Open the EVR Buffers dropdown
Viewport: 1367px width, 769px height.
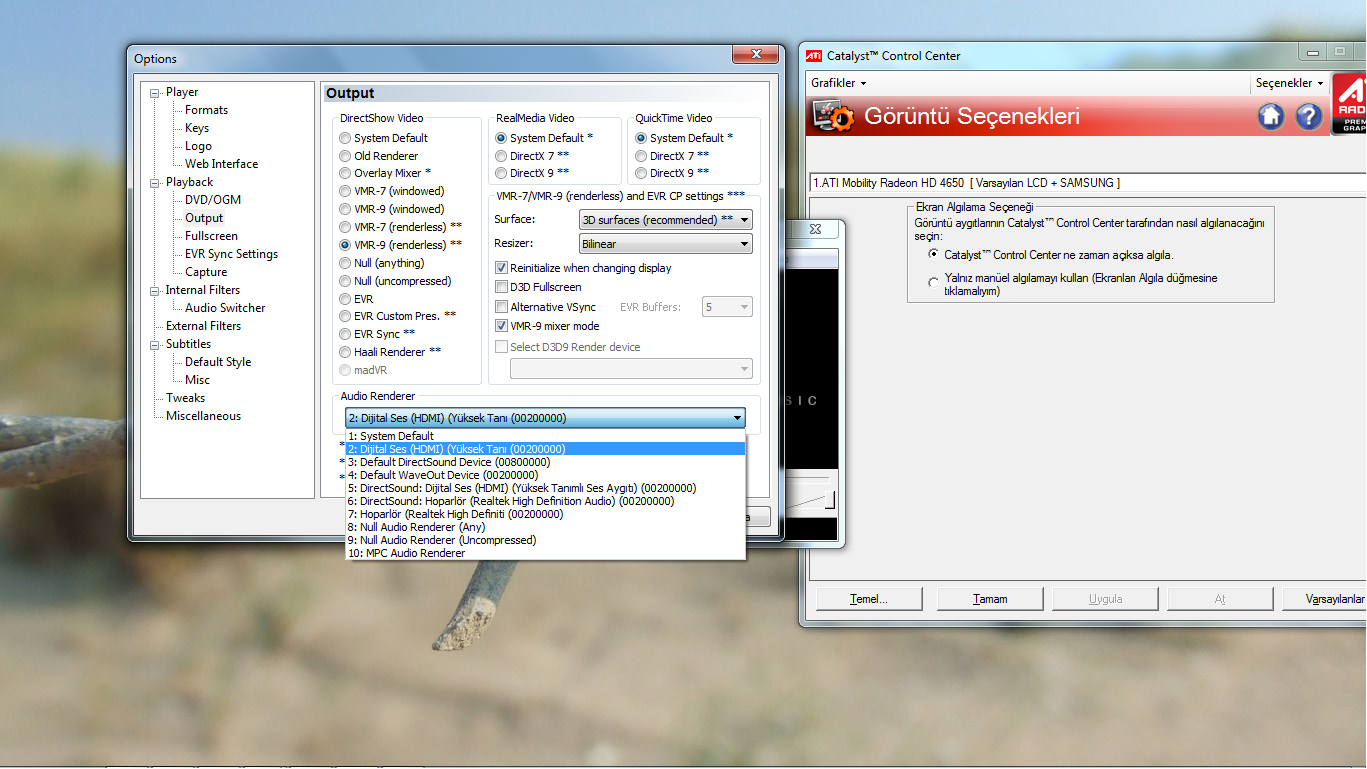[x=727, y=307]
